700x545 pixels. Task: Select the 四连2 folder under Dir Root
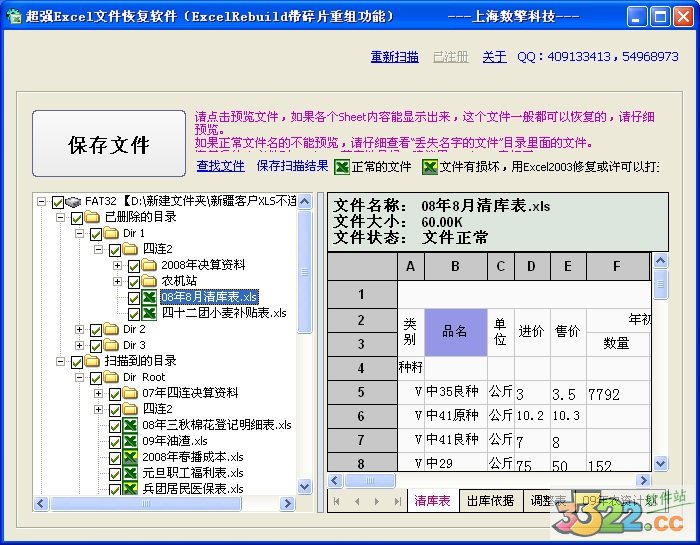(x=158, y=409)
